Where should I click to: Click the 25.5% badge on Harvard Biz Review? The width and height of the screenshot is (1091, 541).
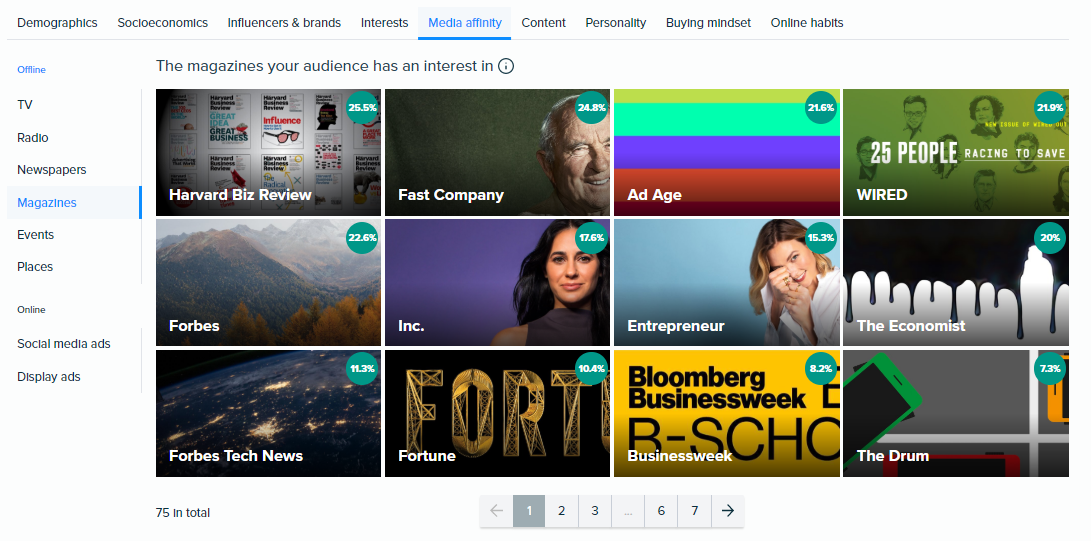[362, 108]
